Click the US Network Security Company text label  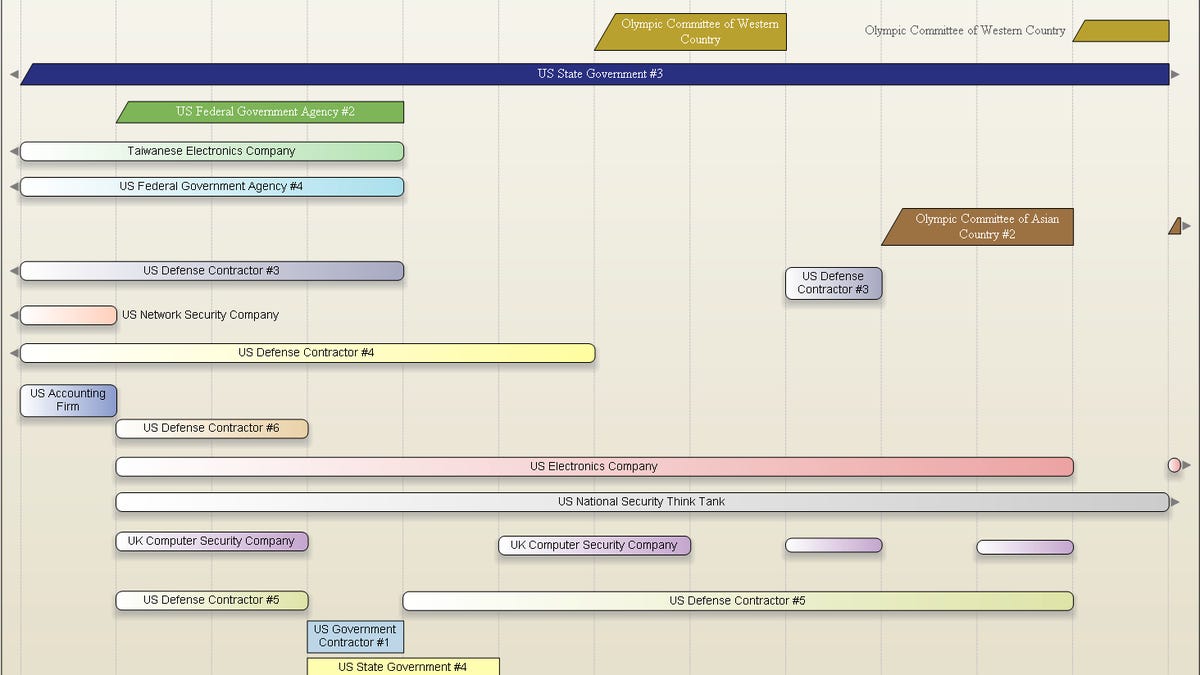[x=200, y=315]
